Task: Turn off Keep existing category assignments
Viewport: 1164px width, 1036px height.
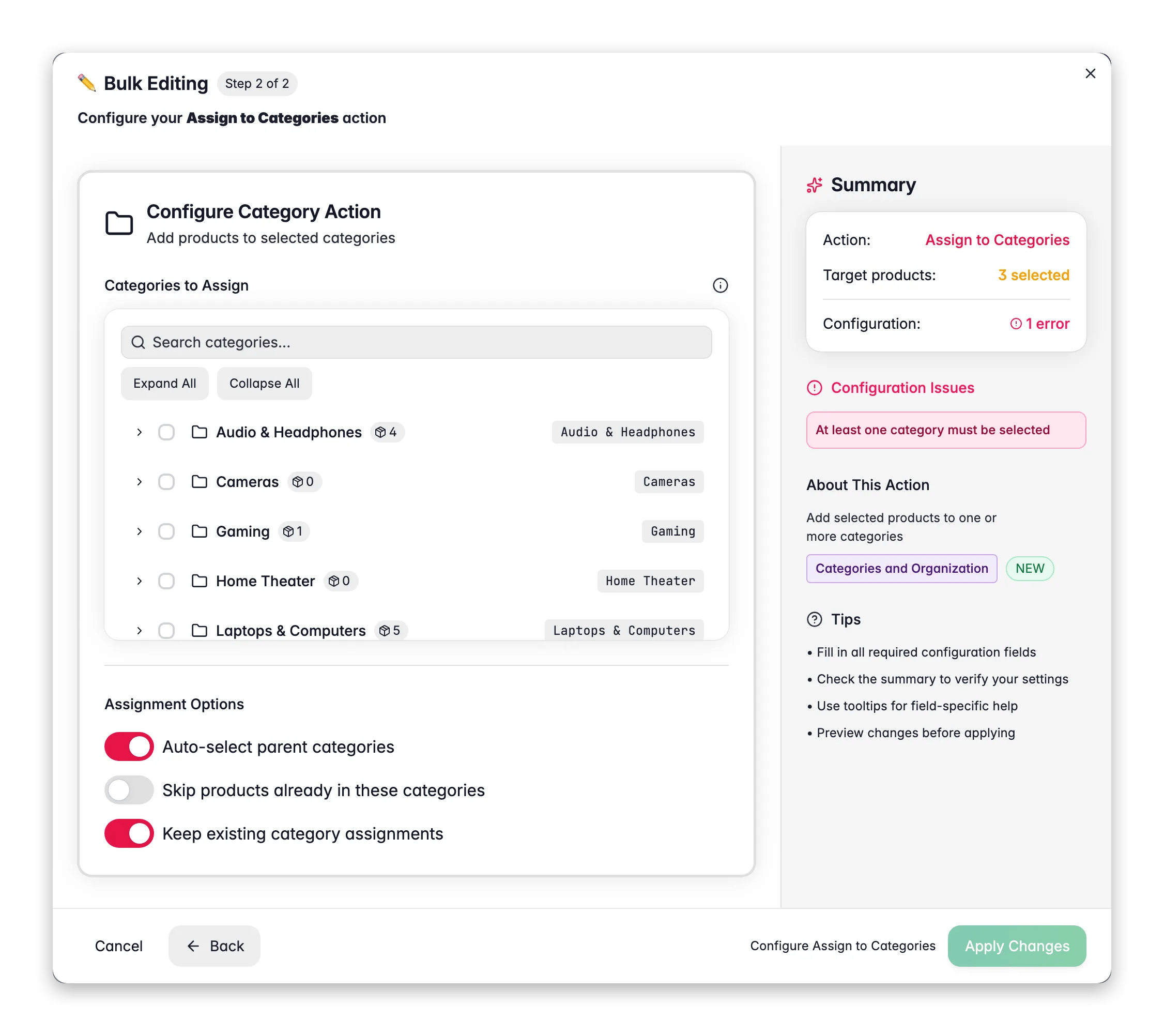Action: click(129, 834)
